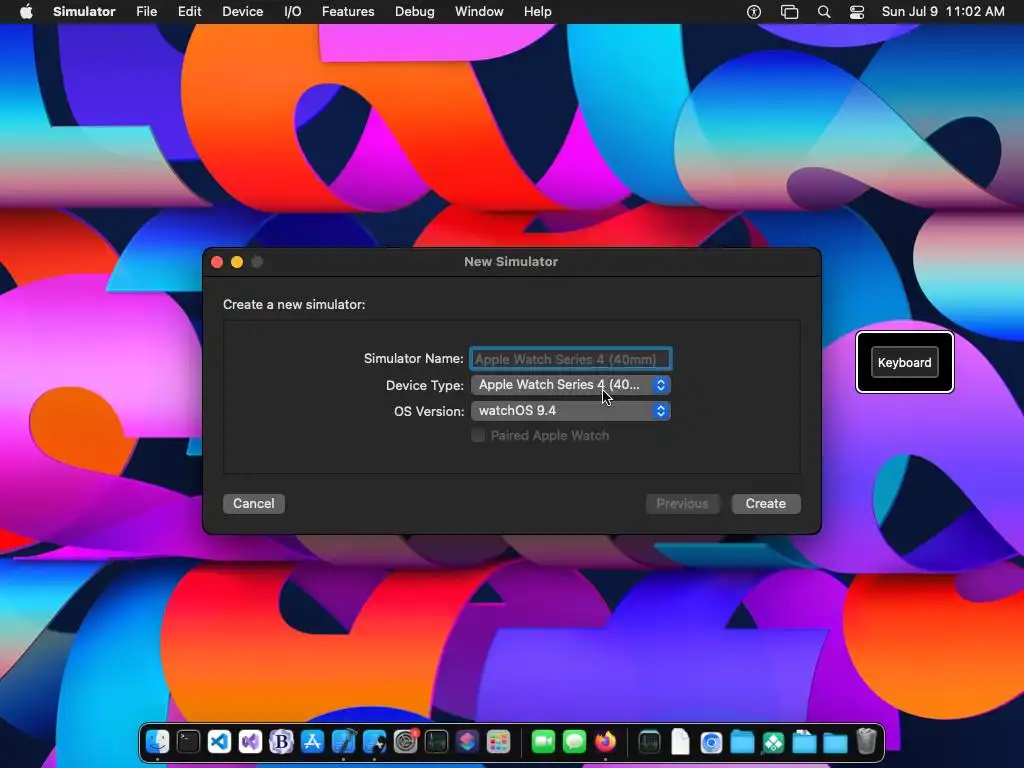The width and height of the screenshot is (1024, 768).
Task: Close the New Simulator window
Action: 217,262
